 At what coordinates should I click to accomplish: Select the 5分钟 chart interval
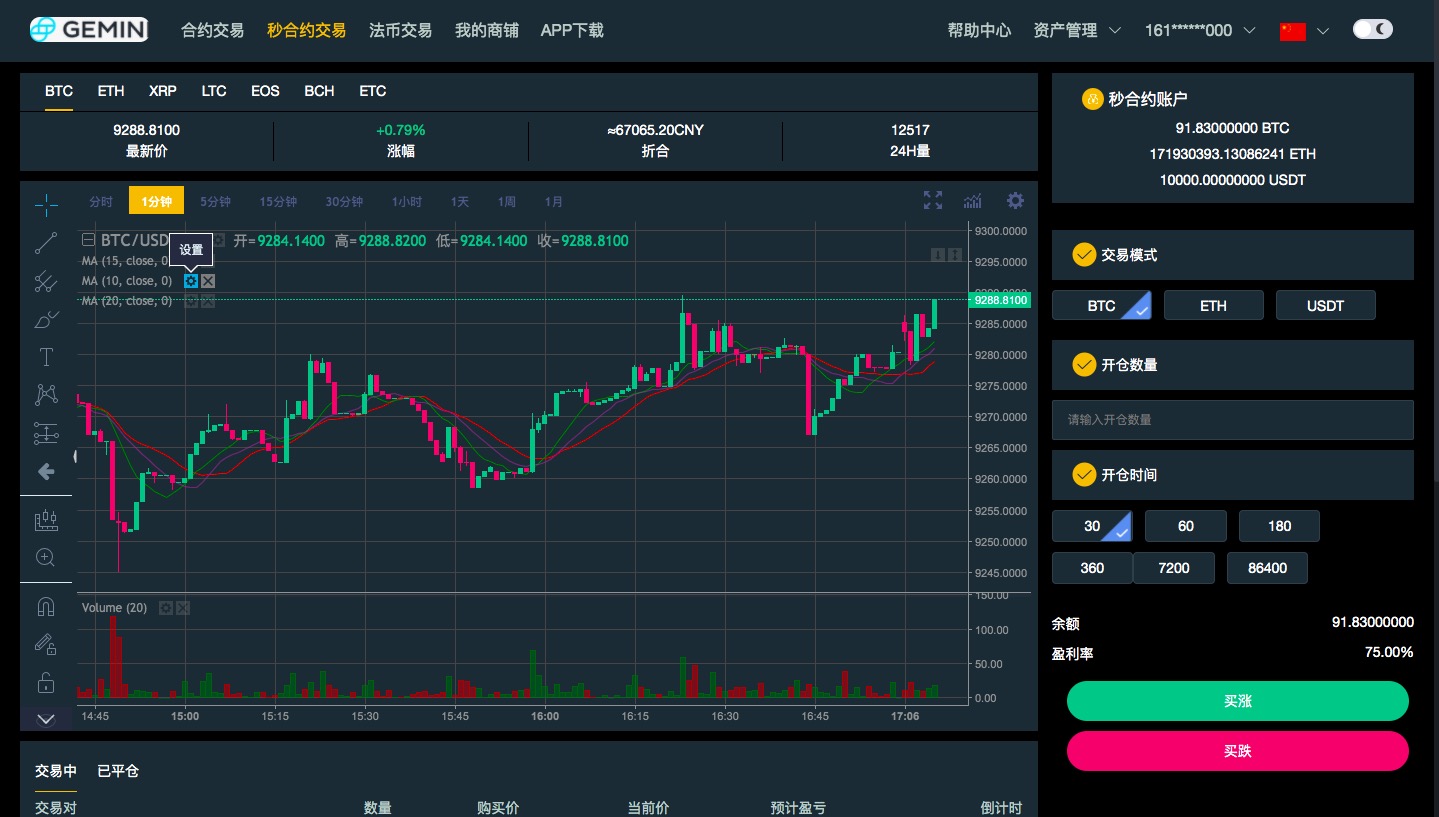pos(215,202)
